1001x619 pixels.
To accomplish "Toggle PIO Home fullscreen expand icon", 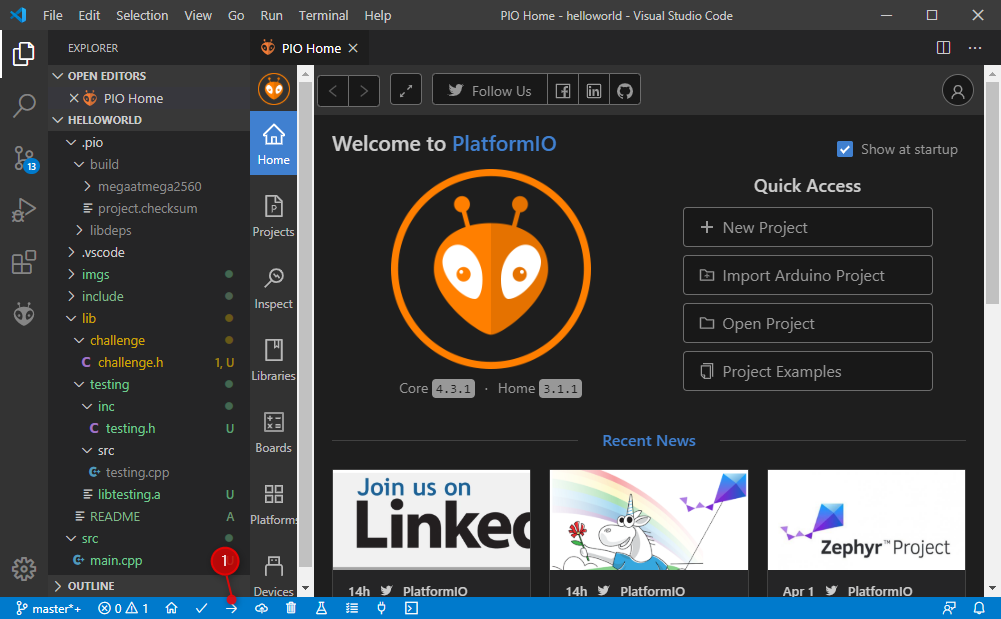I will coord(406,91).
